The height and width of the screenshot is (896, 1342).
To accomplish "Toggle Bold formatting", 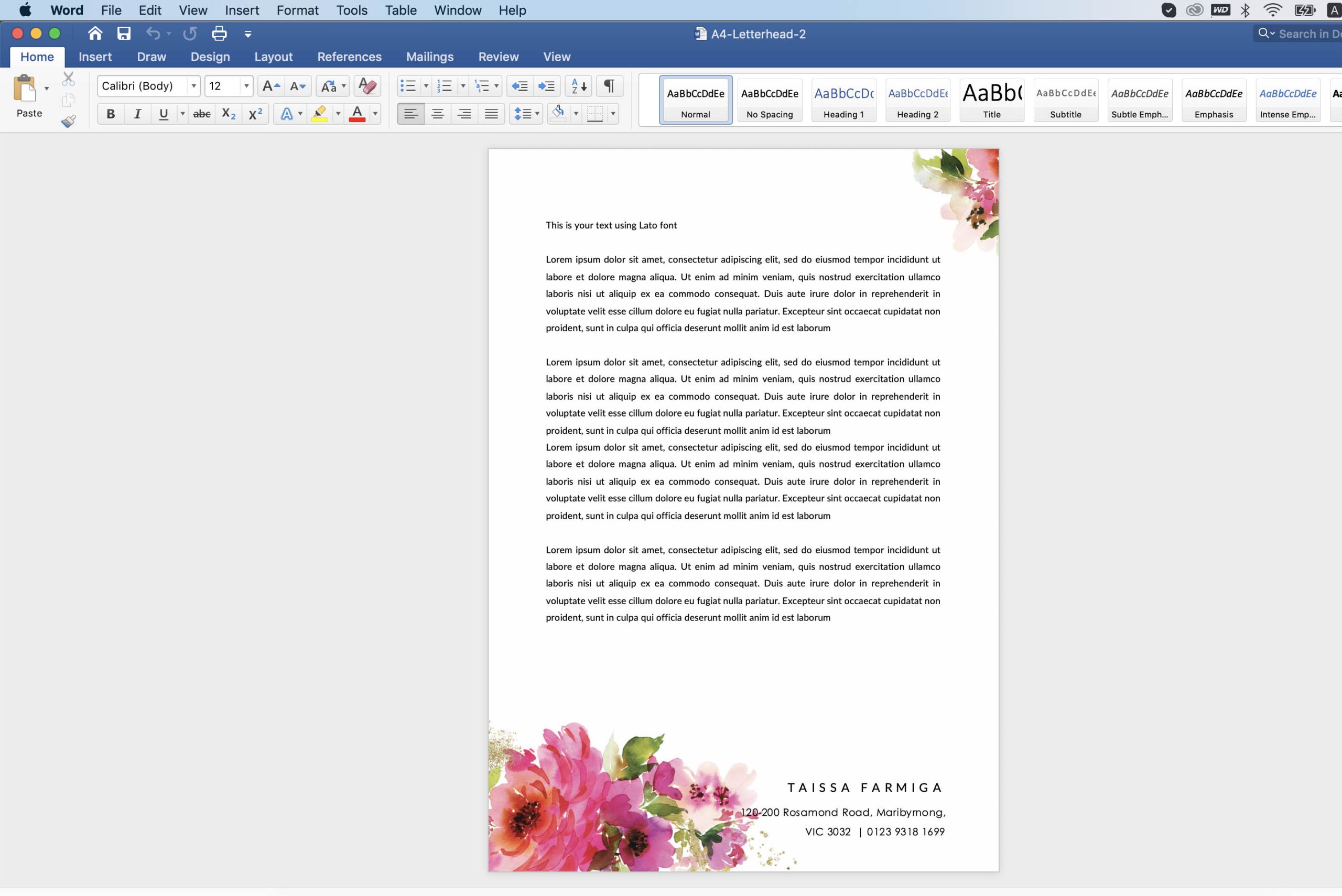I will pyautogui.click(x=110, y=114).
